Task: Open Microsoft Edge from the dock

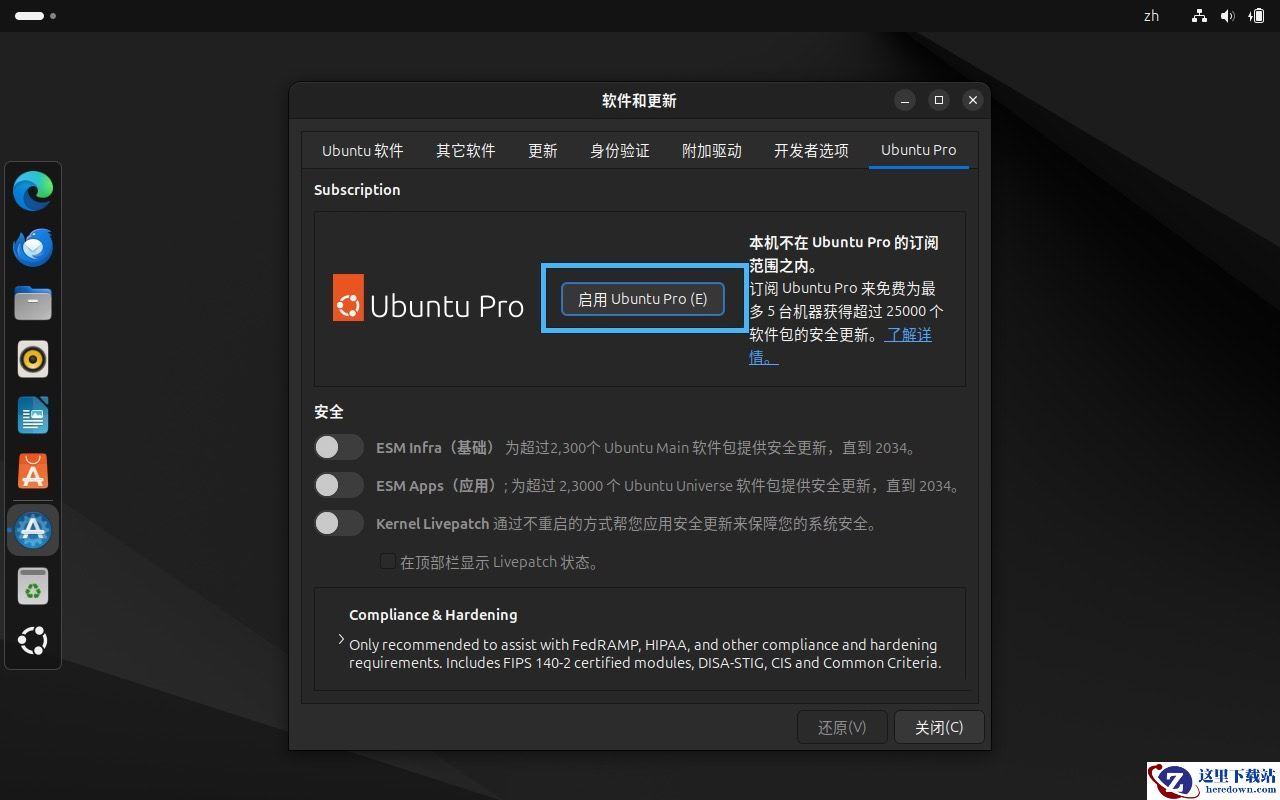Action: [x=33, y=191]
